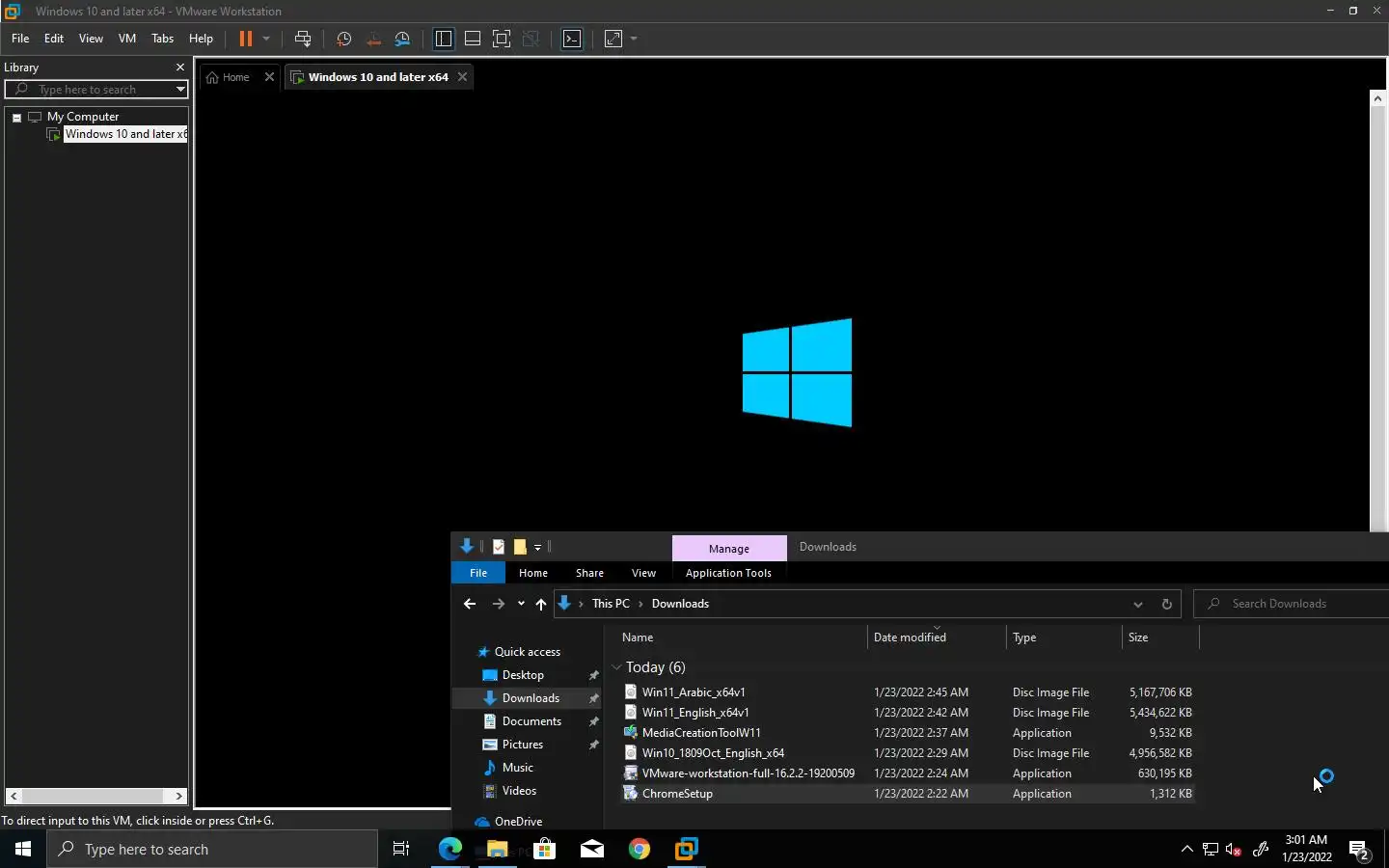Open the VMware Help menu
This screenshot has height=868, width=1389.
click(201, 39)
